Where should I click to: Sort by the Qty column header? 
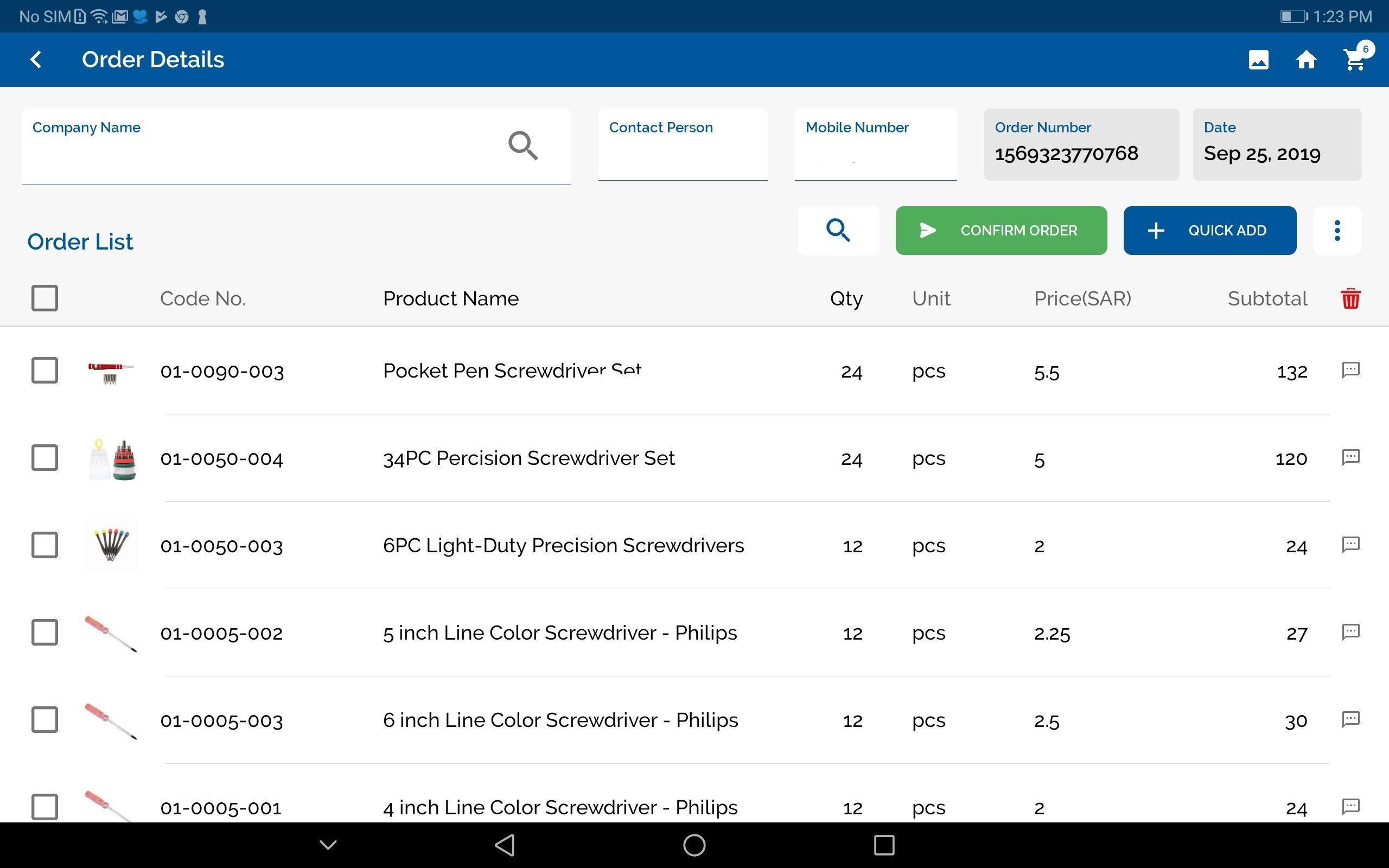click(x=845, y=298)
